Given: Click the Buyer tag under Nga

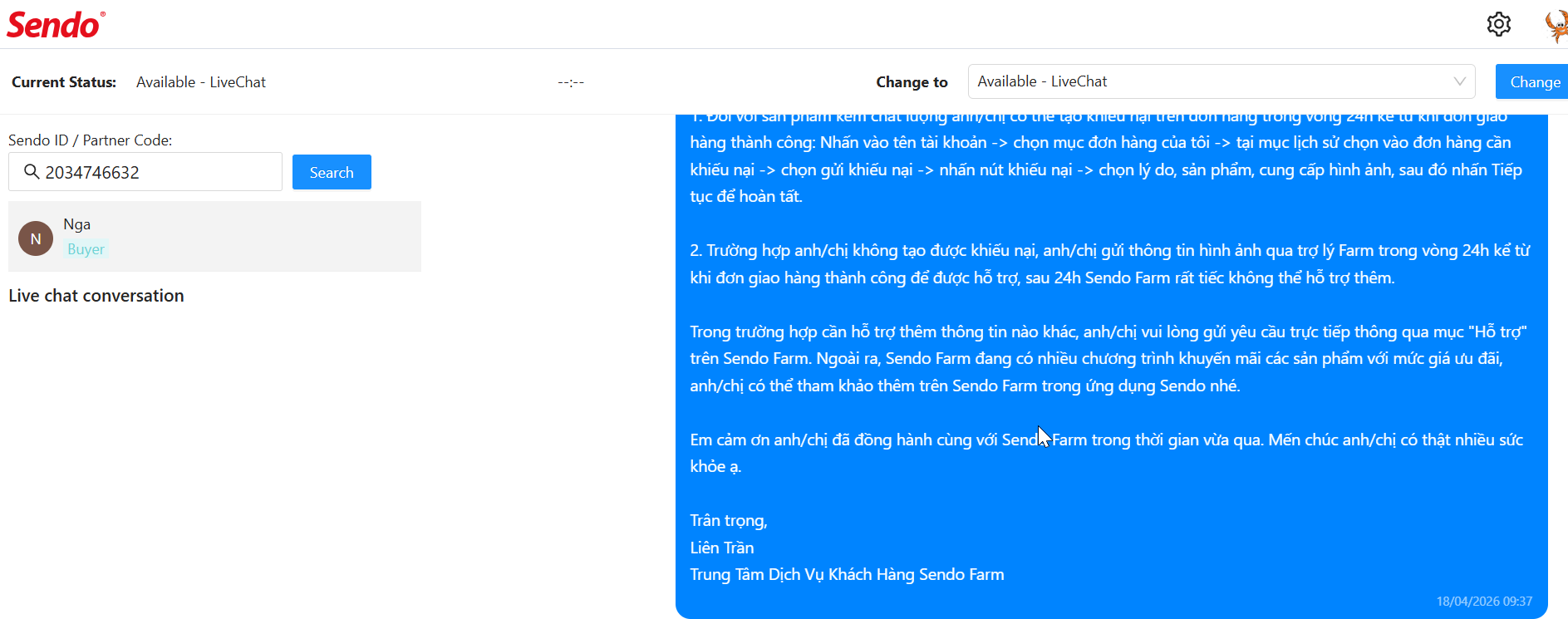Looking at the screenshot, I should coord(86,249).
